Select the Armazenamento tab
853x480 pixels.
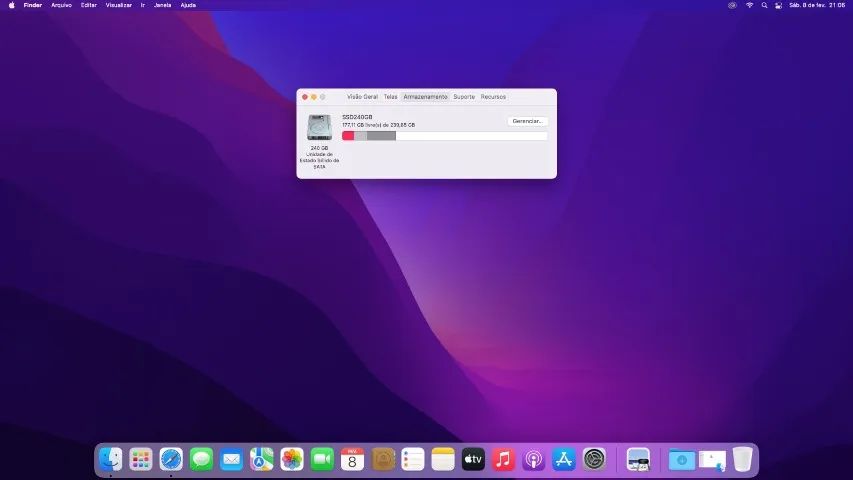click(425, 97)
